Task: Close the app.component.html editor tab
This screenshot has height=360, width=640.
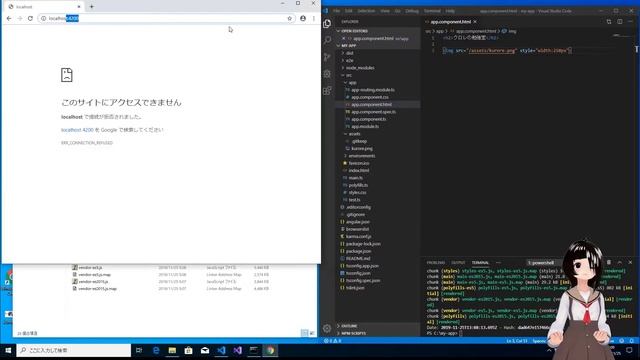Action: [x=475, y=22]
